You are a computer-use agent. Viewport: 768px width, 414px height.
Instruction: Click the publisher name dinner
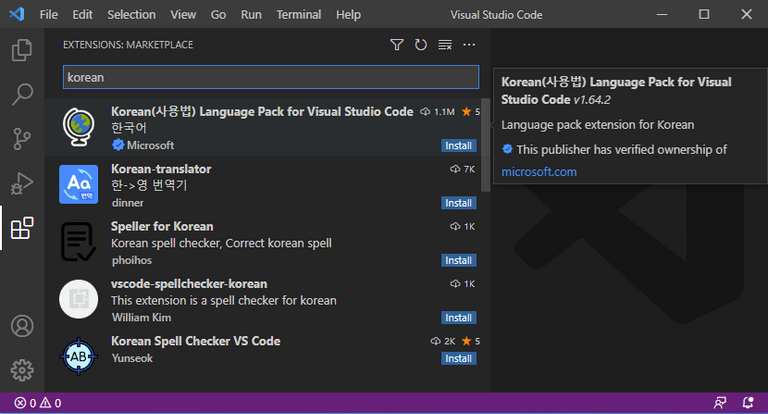[x=128, y=203]
